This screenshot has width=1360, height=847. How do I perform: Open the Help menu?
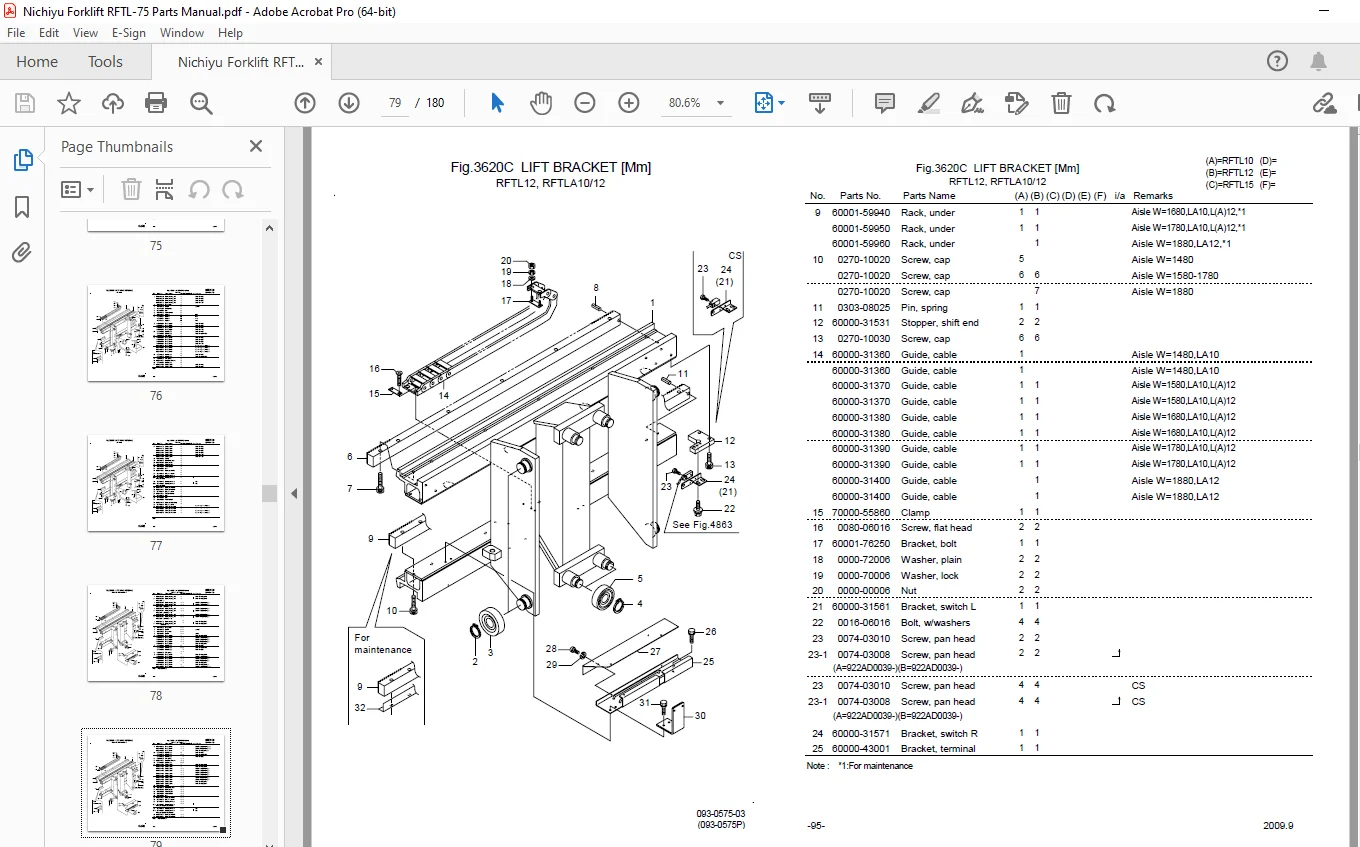(230, 33)
